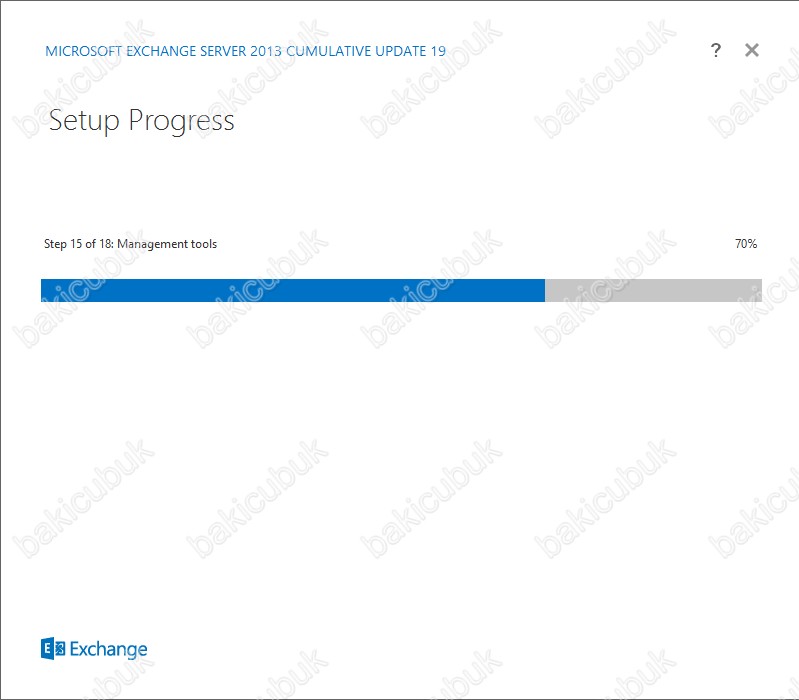This screenshot has height=700, width=799.
Task: Click the Exchange wordmark beside the logo
Action: [108, 649]
